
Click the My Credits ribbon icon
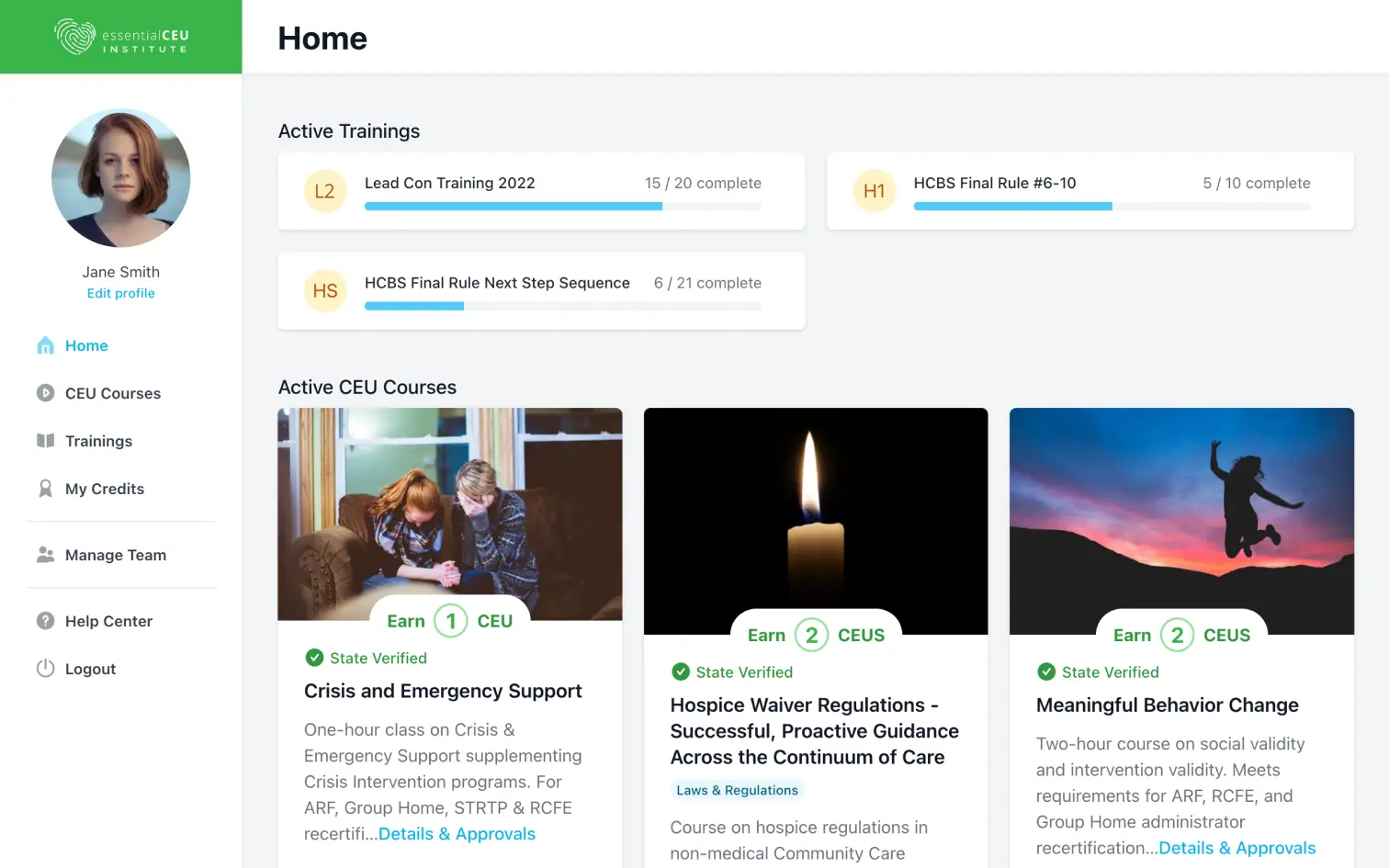pos(45,489)
